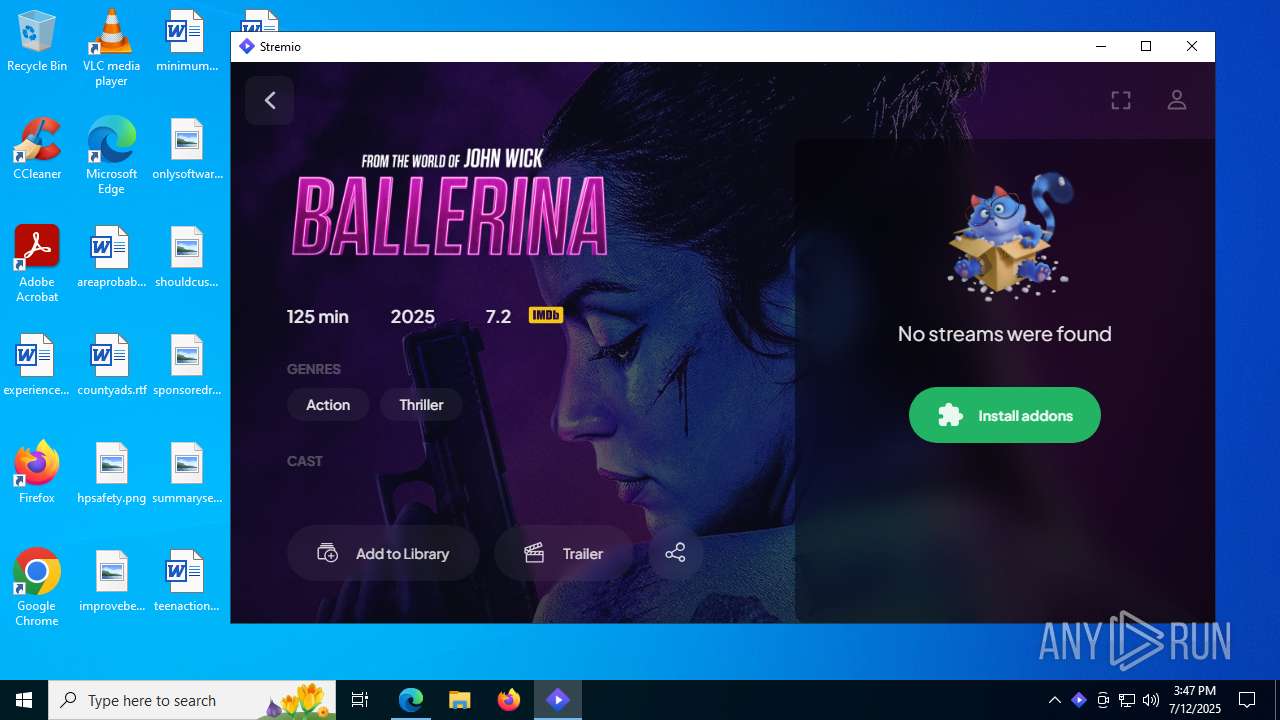Select the onlysoftwar... image file

coord(187,149)
